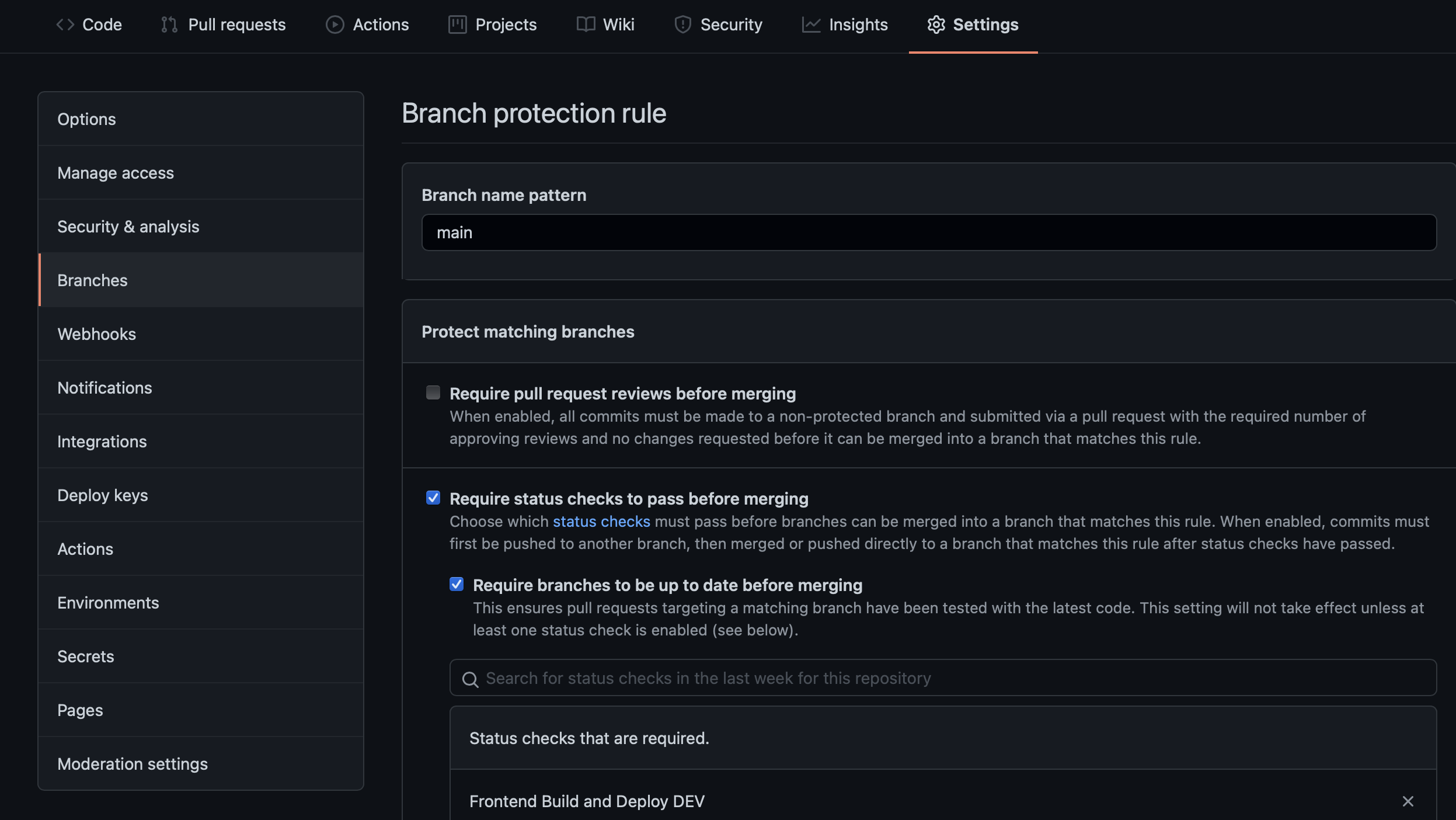1456x820 pixels.
Task: Click the Wiki book icon
Action: tap(586, 25)
